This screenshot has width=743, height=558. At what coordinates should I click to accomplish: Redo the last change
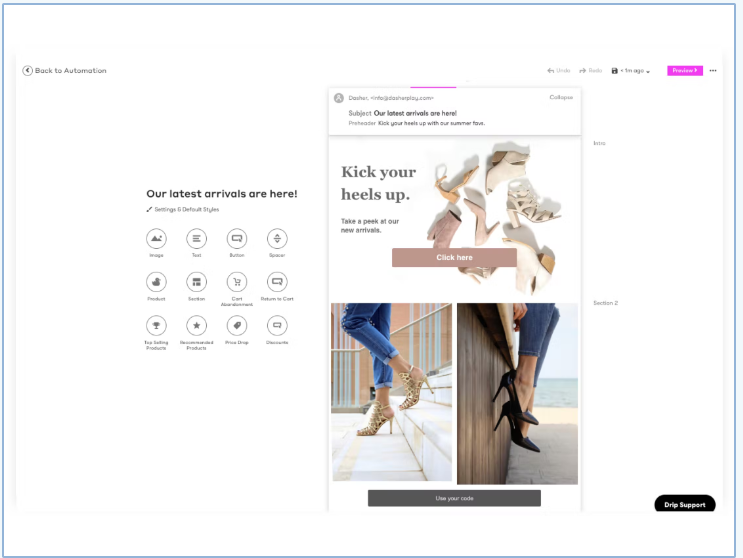(x=590, y=71)
